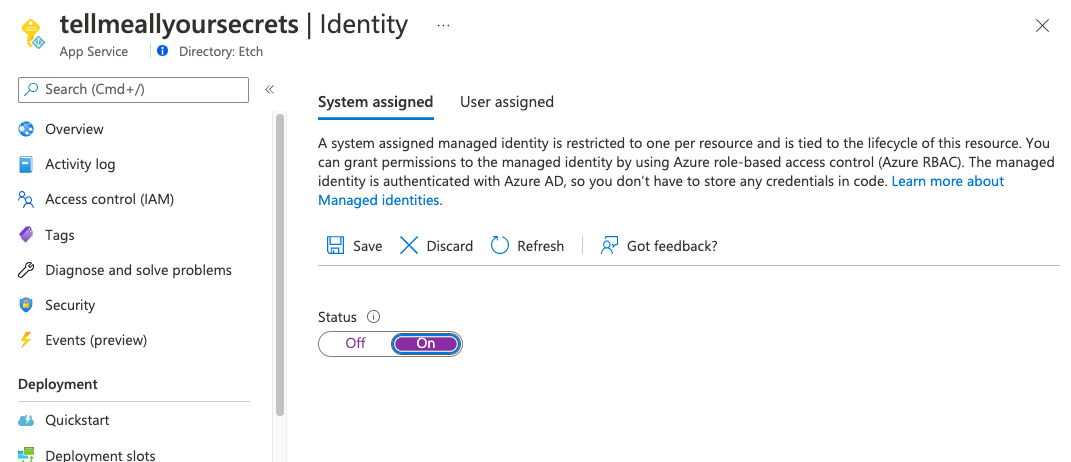The image size is (1071, 462).
Task: Click the Security shield icon
Action: 26,305
